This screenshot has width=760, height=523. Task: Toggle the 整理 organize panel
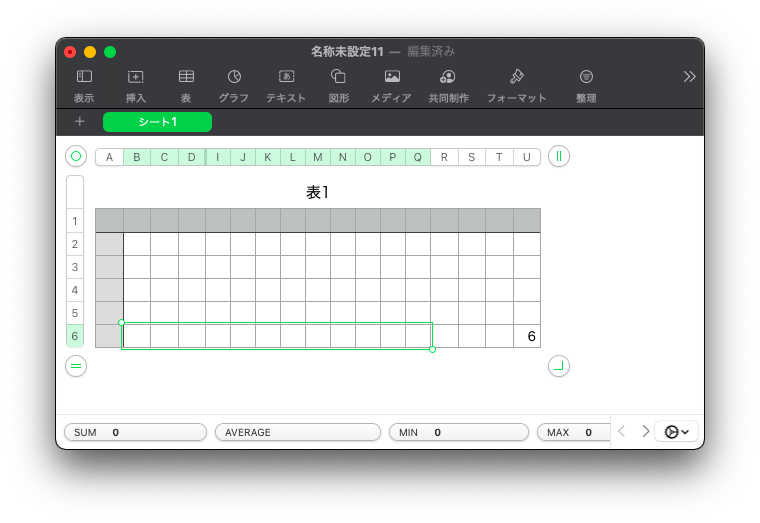pos(586,77)
